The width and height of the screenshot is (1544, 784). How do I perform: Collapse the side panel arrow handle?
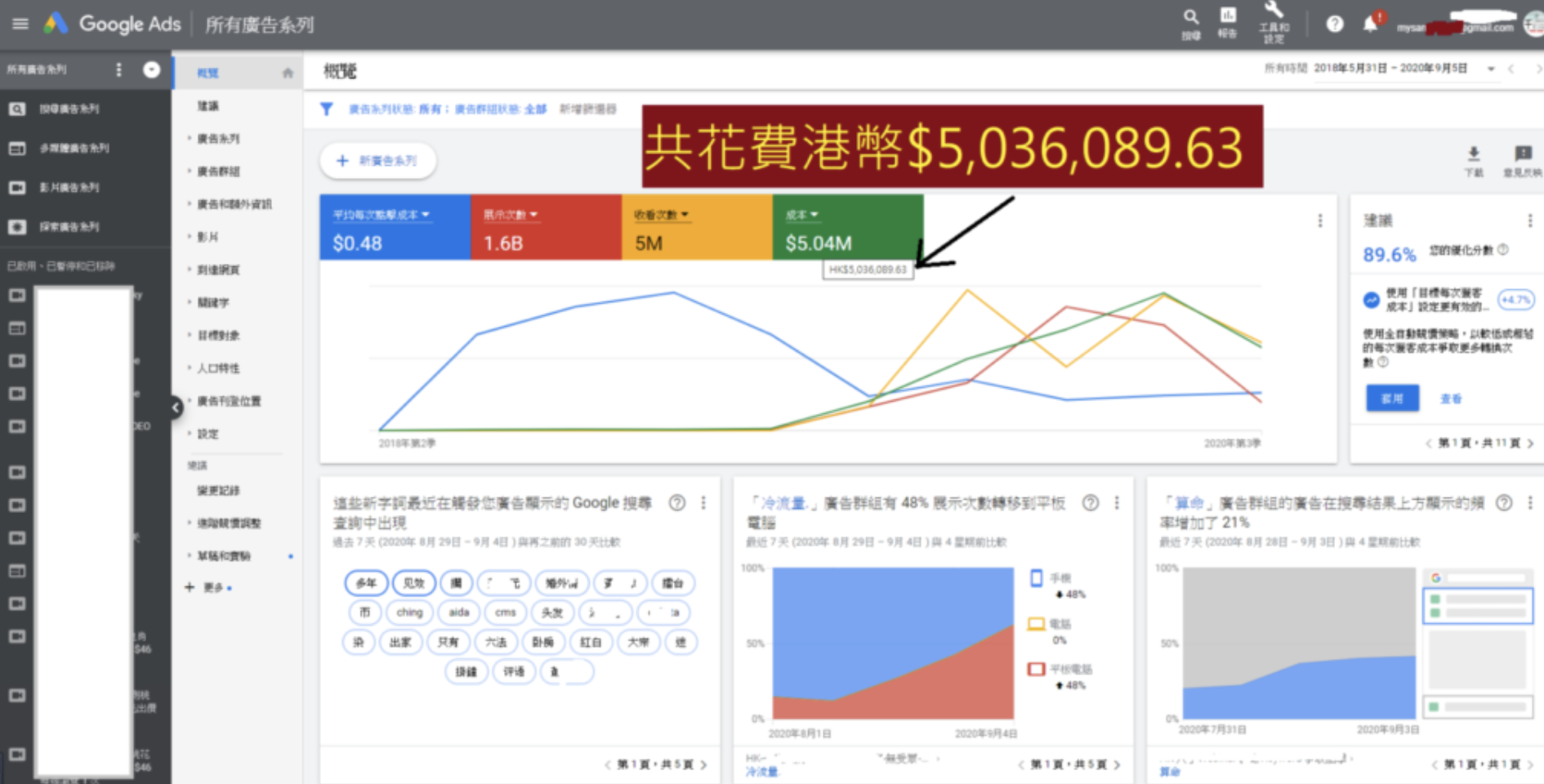[x=176, y=407]
